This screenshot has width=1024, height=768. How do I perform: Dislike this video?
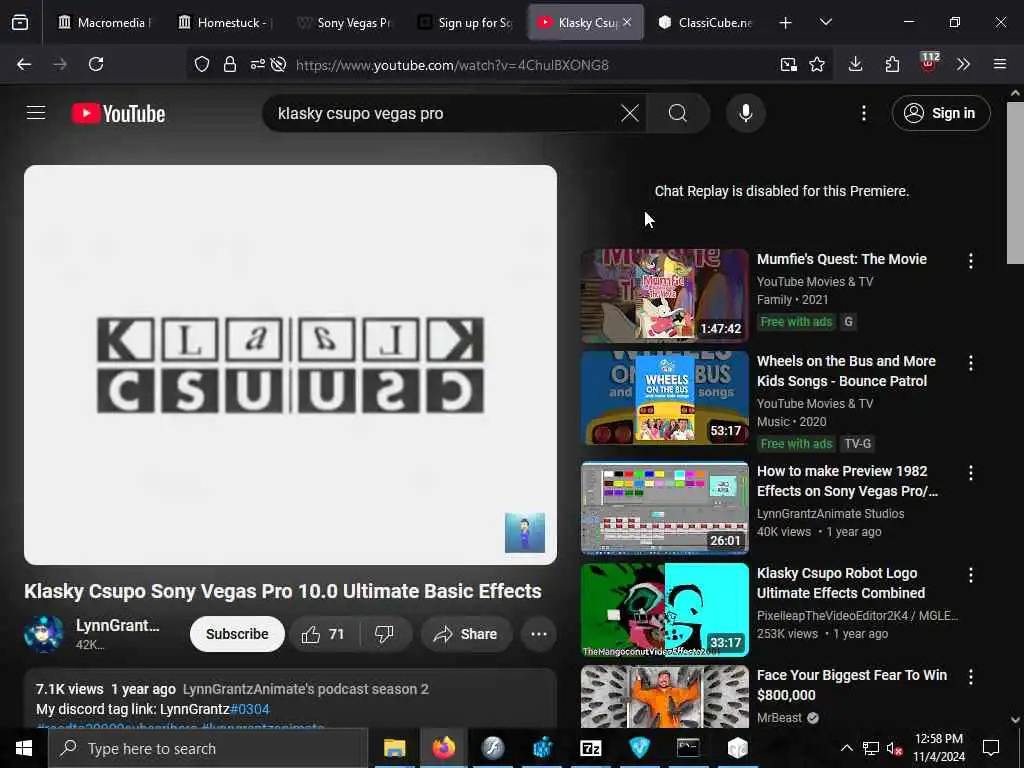385,633
